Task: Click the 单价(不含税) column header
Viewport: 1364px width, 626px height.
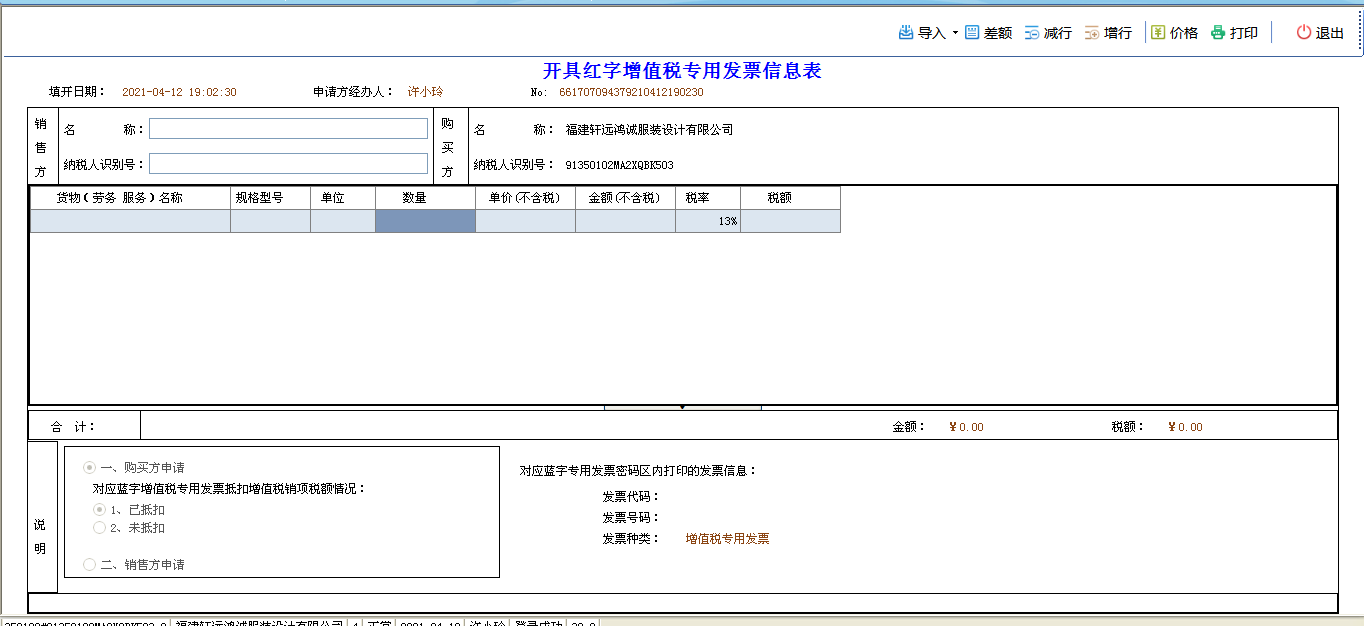Action: click(525, 198)
